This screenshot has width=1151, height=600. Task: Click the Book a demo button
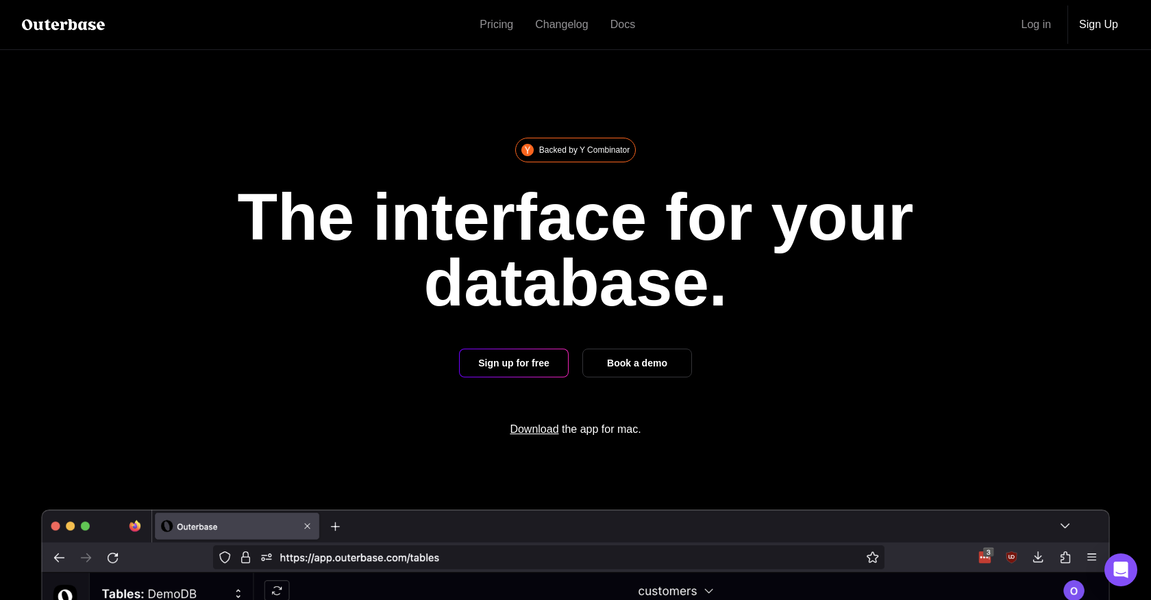pyautogui.click(x=637, y=363)
